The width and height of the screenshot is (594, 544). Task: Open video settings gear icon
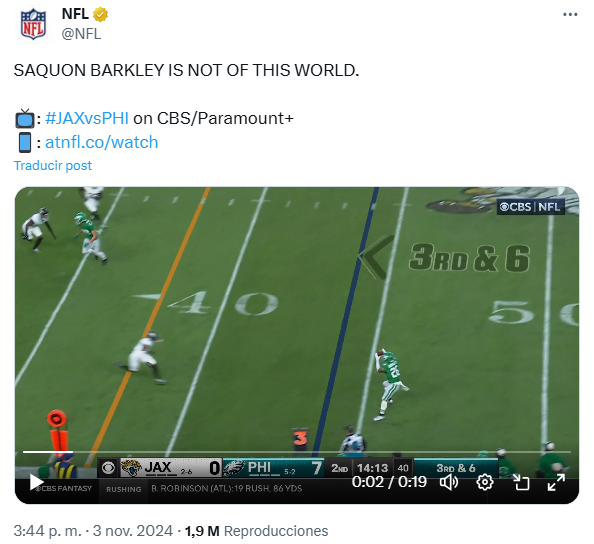coord(485,482)
